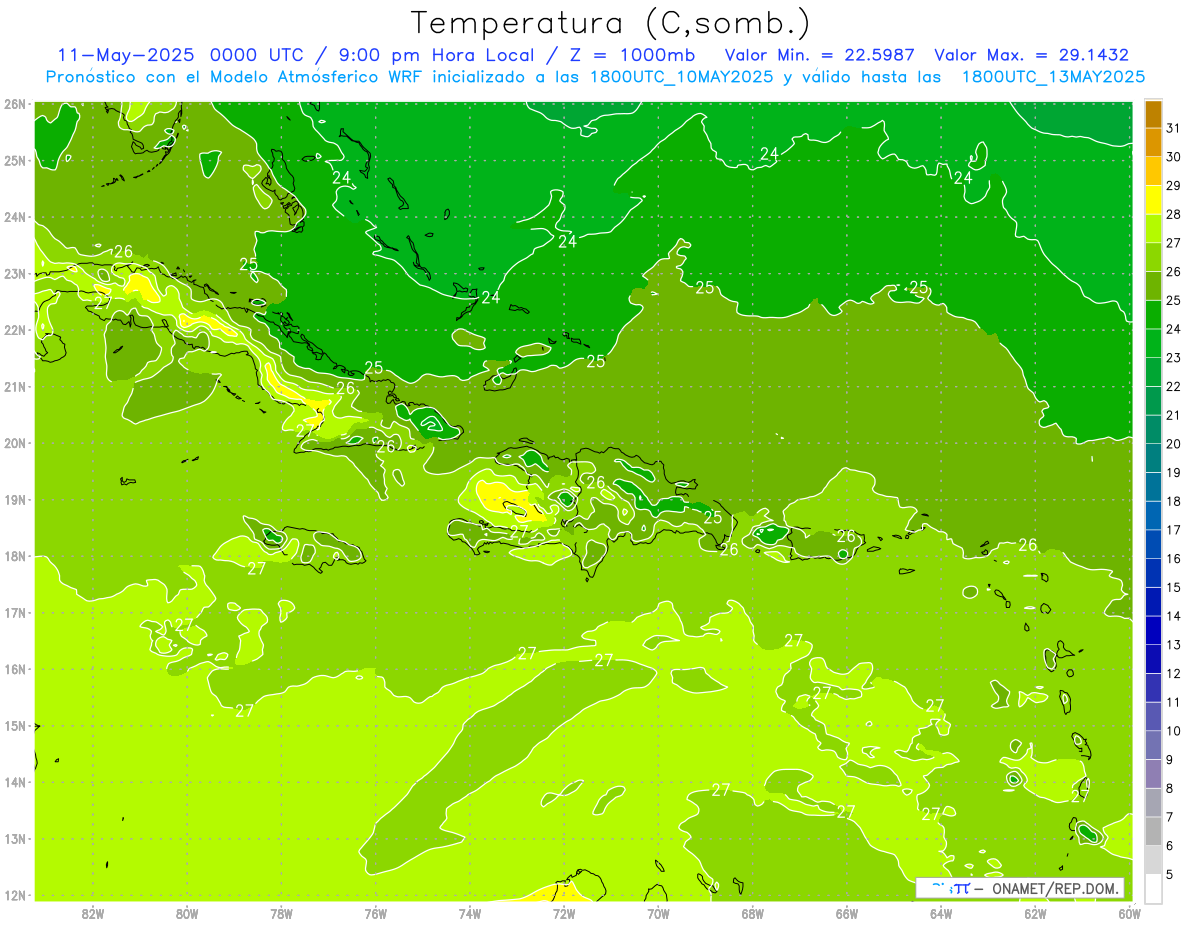Click the teal swatch between 19 and 20
The image size is (1200, 927).
click(1153, 458)
